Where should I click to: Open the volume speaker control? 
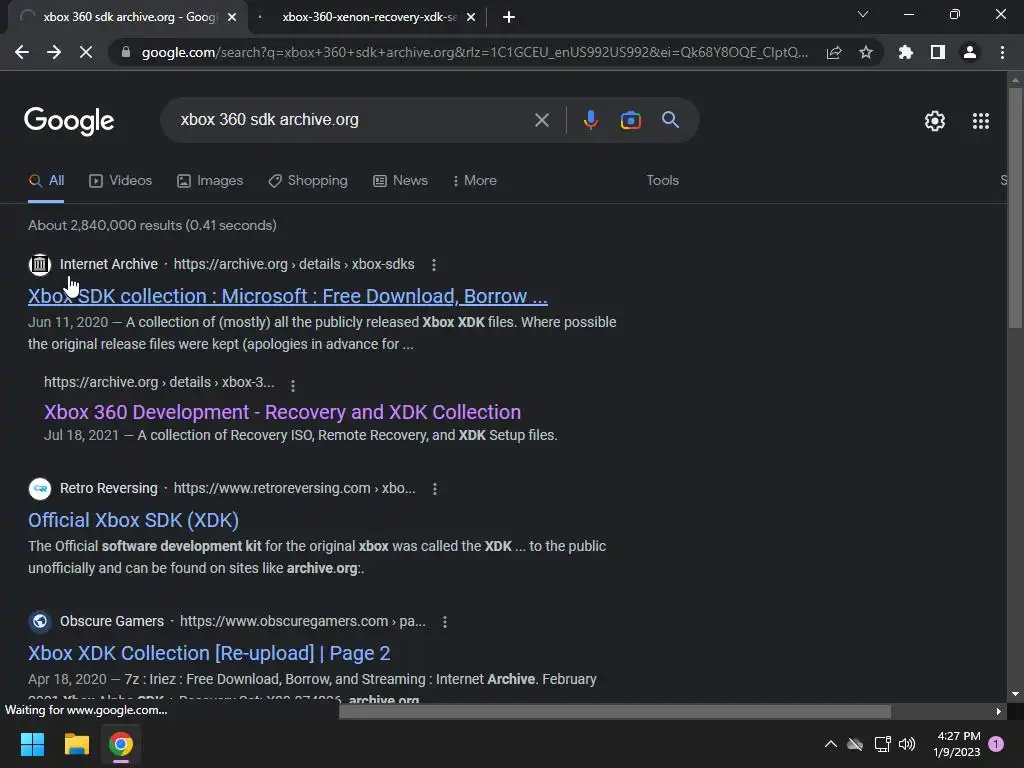(x=907, y=744)
